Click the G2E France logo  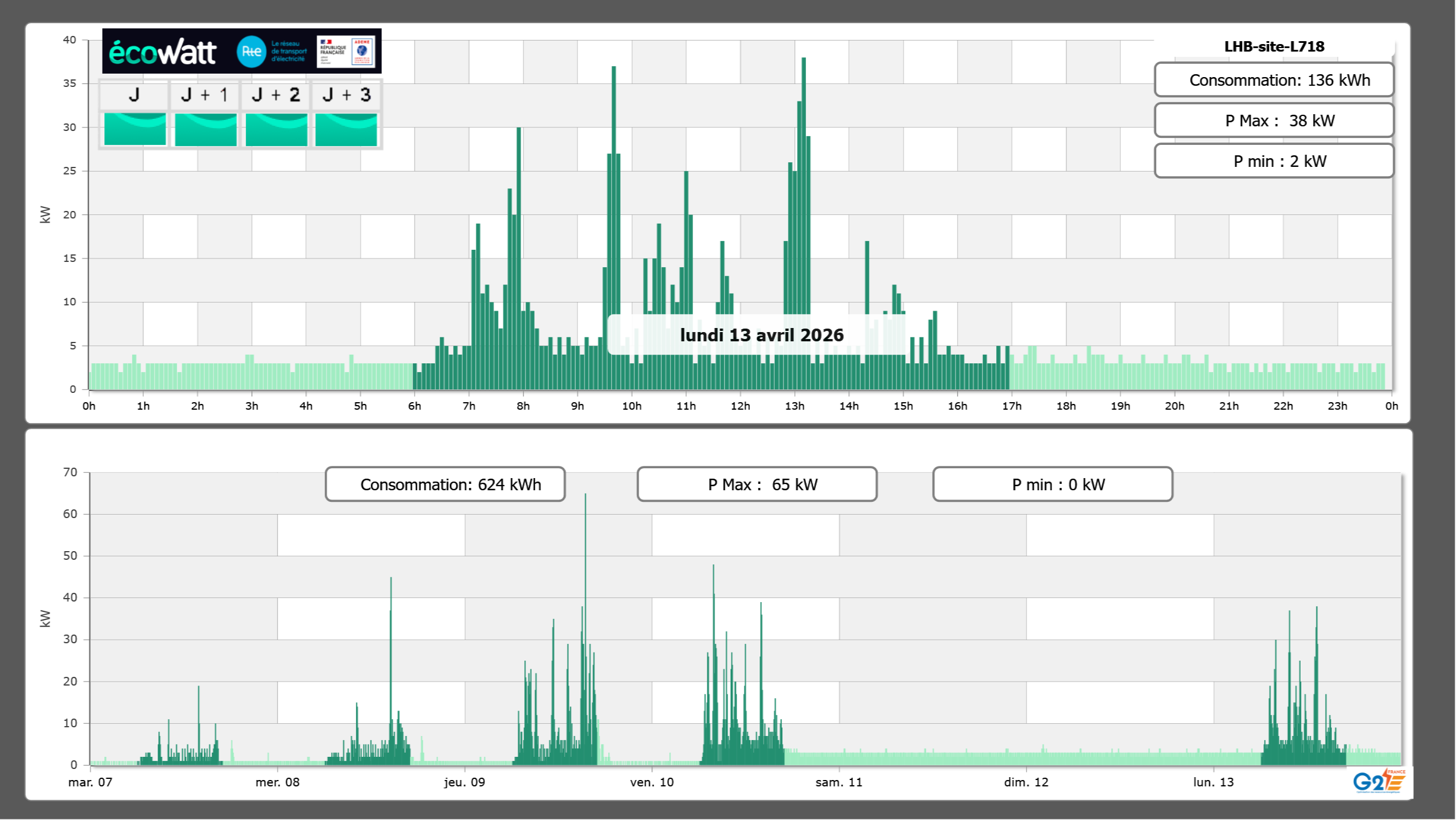[x=1378, y=781]
